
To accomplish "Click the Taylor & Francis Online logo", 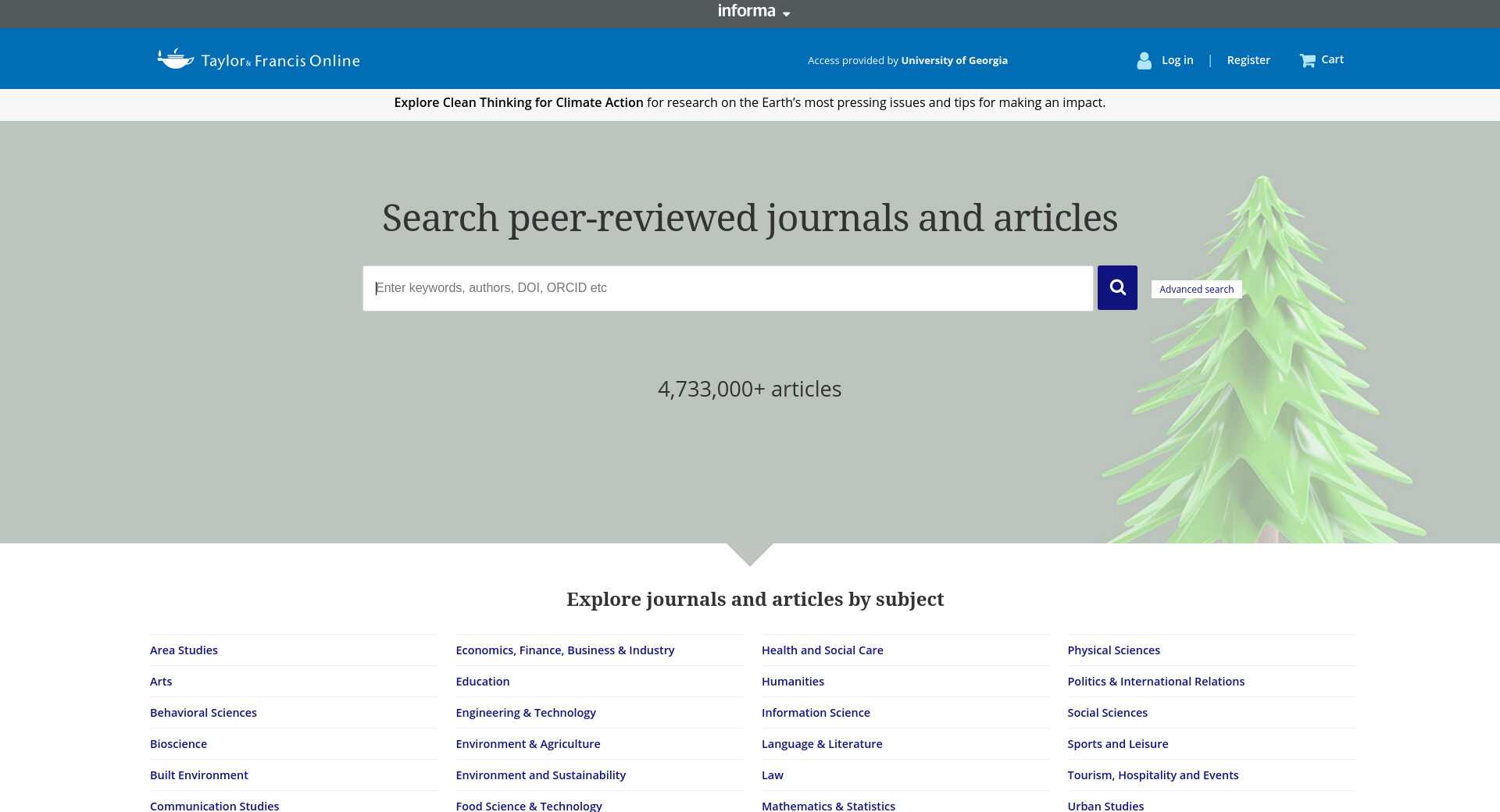I will click(259, 60).
